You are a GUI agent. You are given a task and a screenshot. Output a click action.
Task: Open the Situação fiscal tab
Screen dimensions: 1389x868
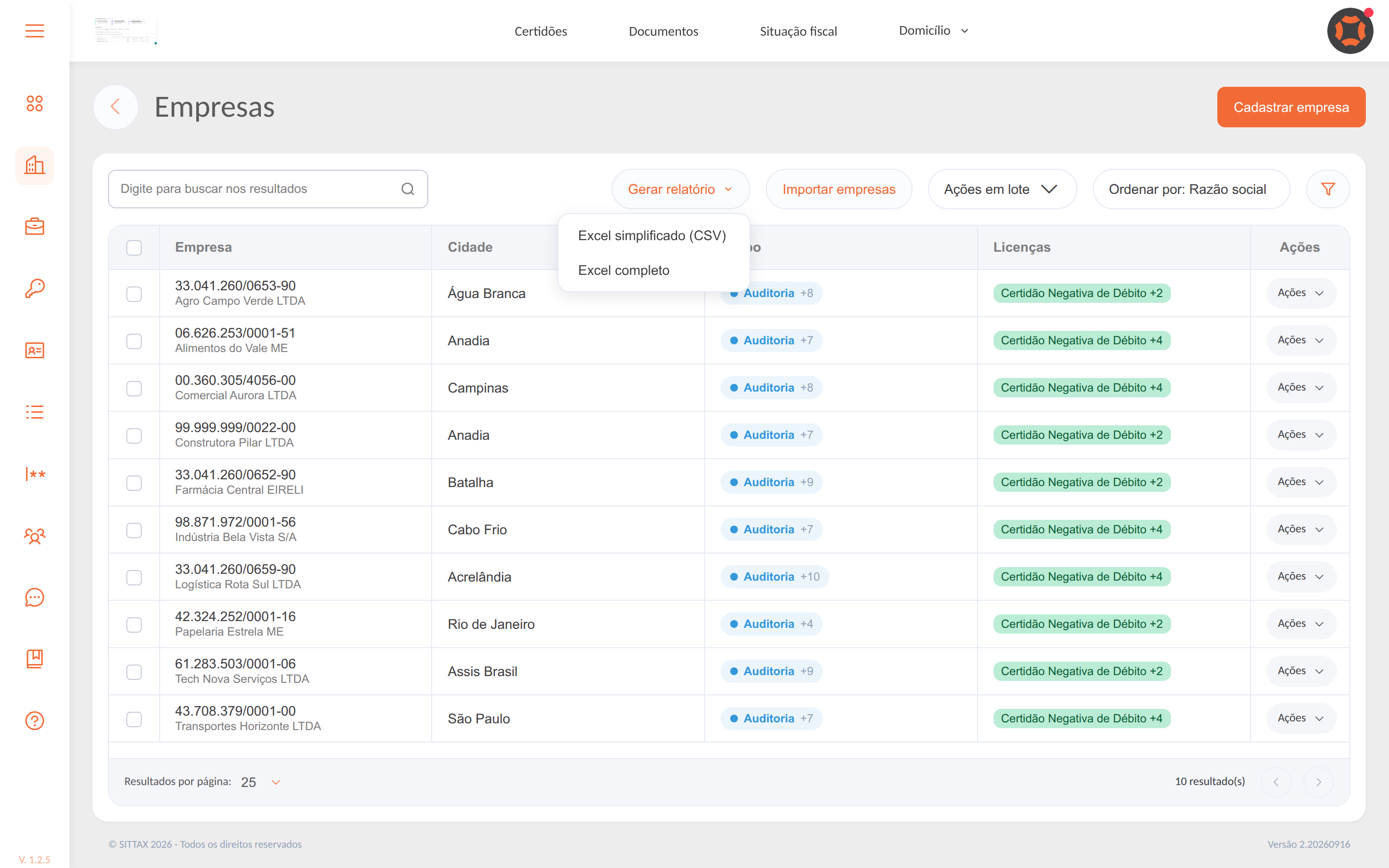click(x=798, y=31)
